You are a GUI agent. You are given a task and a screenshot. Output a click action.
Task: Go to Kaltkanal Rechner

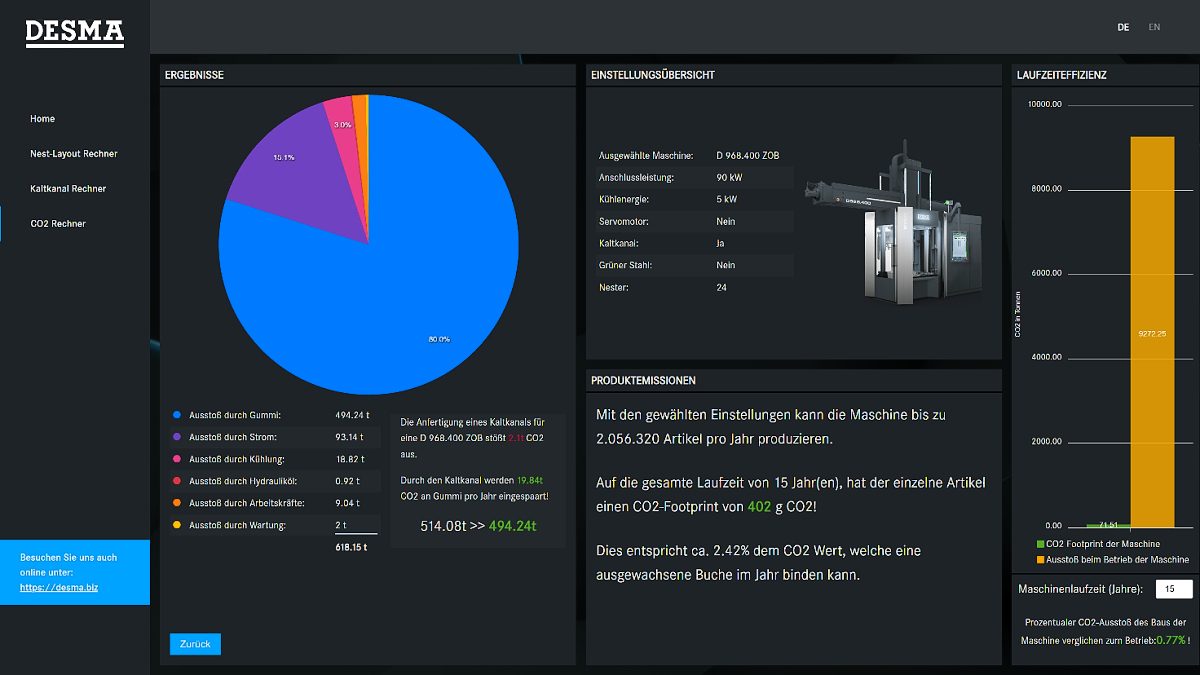tap(68, 189)
